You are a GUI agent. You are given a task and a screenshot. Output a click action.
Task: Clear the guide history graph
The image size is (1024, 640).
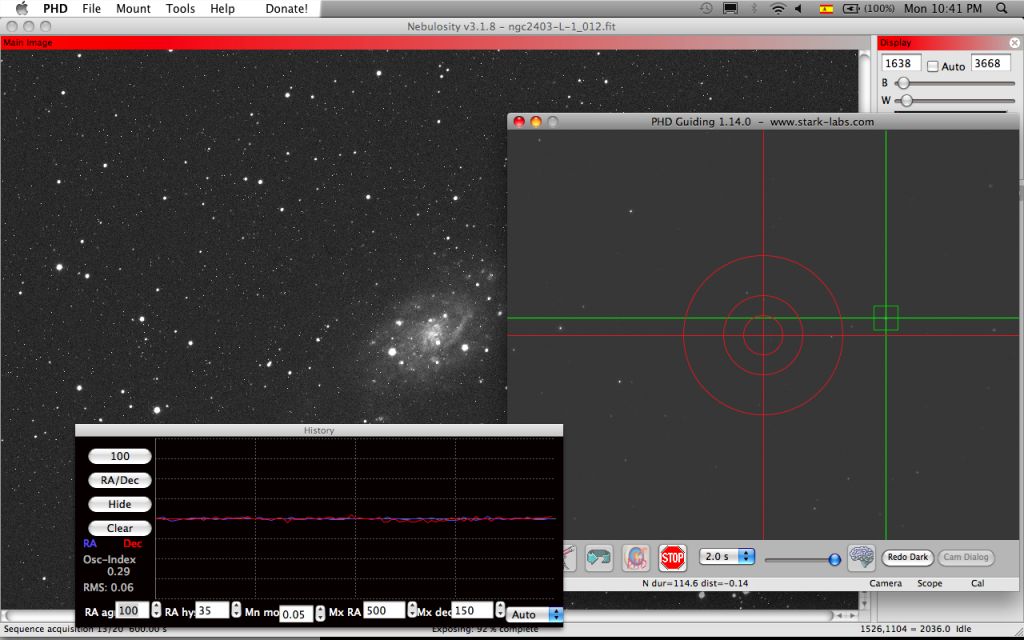(x=119, y=528)
